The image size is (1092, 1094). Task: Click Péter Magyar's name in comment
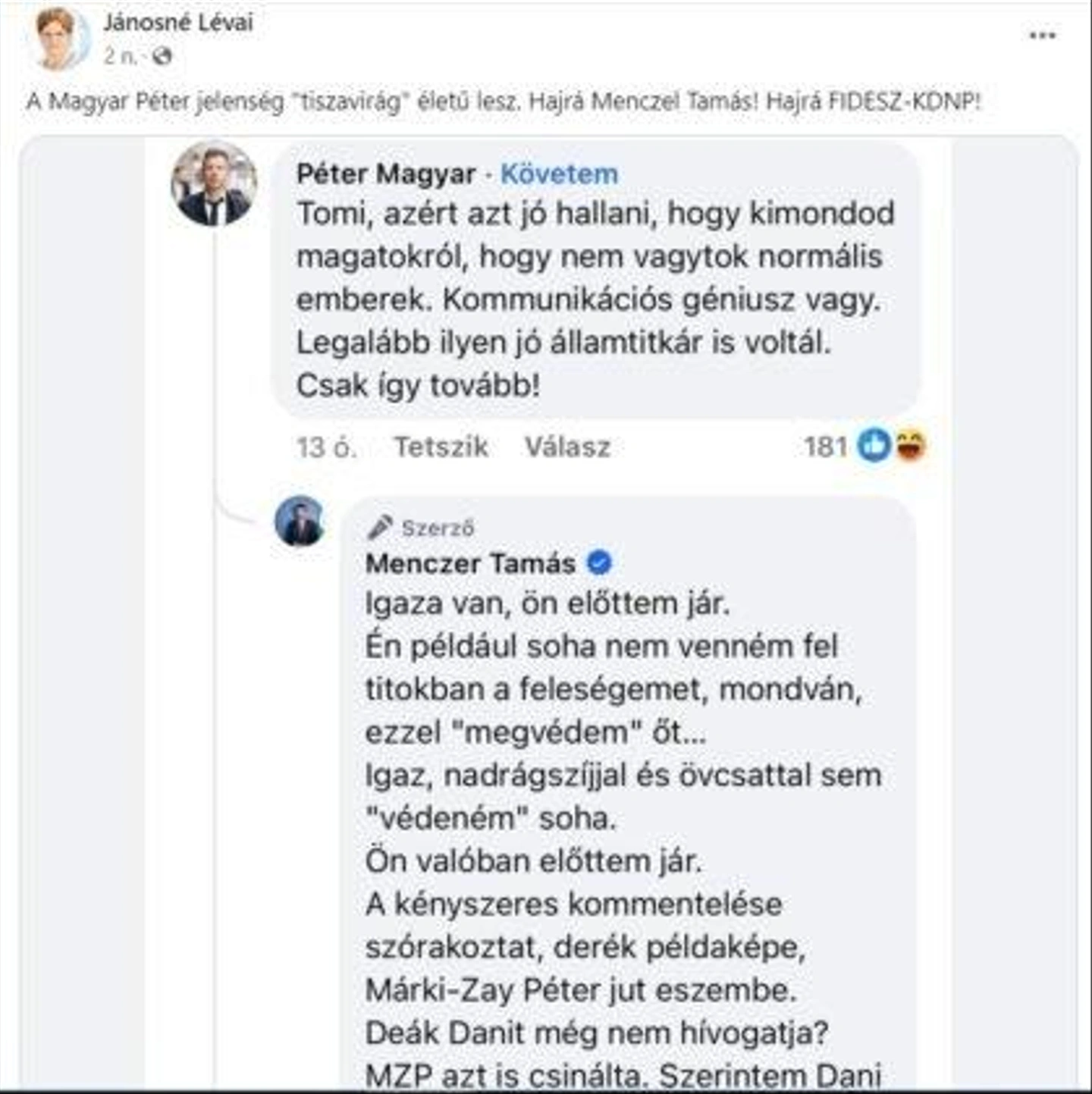[x=386, y=174]
